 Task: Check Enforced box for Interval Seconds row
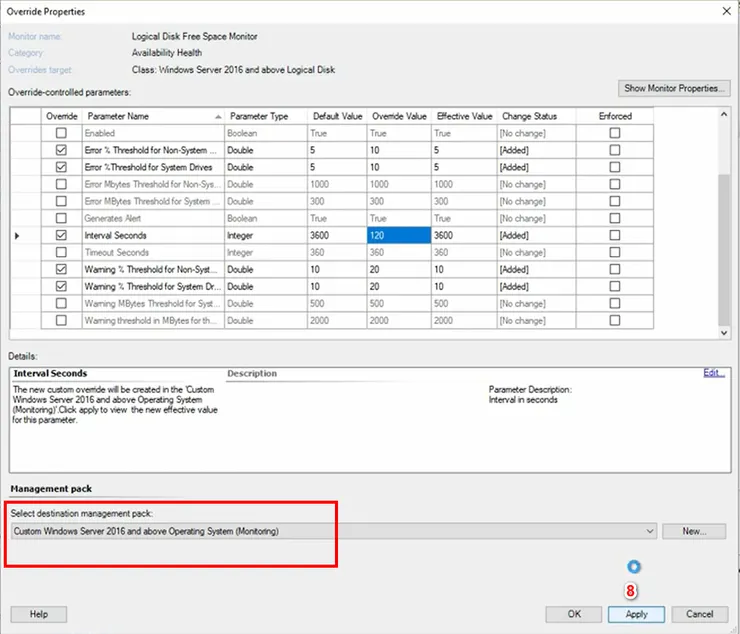(614, 235)
